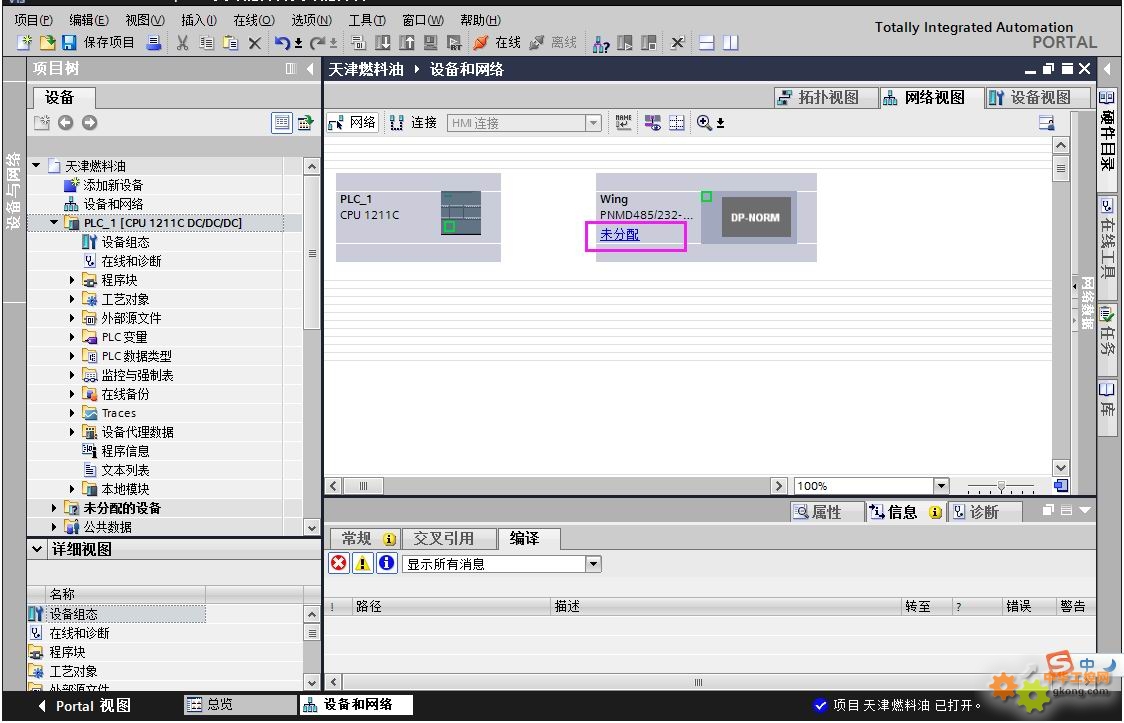Screen dimensions: 1124x723
Task: Collapse PLC_1 [CPU 1211C DC/DC/DC] node
Action: coord(54,223)
